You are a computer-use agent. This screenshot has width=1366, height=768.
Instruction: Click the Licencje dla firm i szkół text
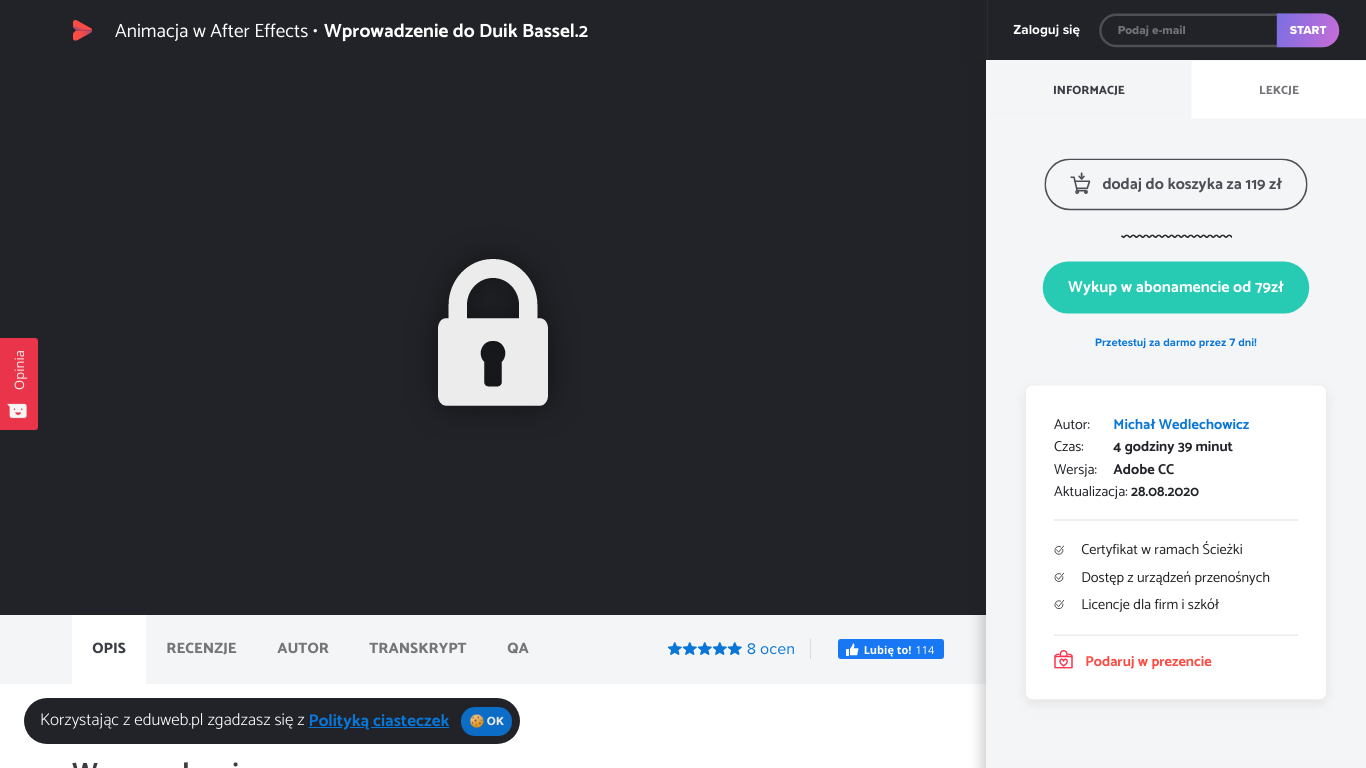1150,605
